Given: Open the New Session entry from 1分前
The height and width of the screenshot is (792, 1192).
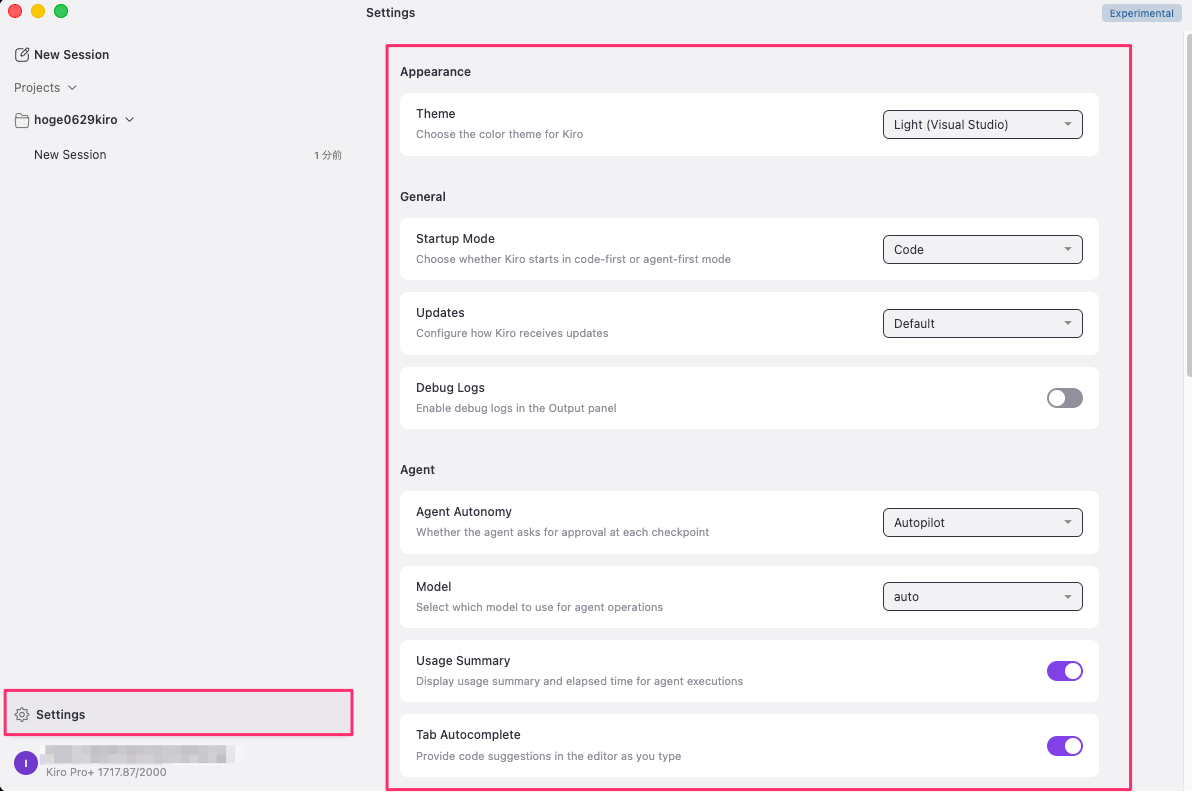Looking at the screenshot, I should pos(179,155).
